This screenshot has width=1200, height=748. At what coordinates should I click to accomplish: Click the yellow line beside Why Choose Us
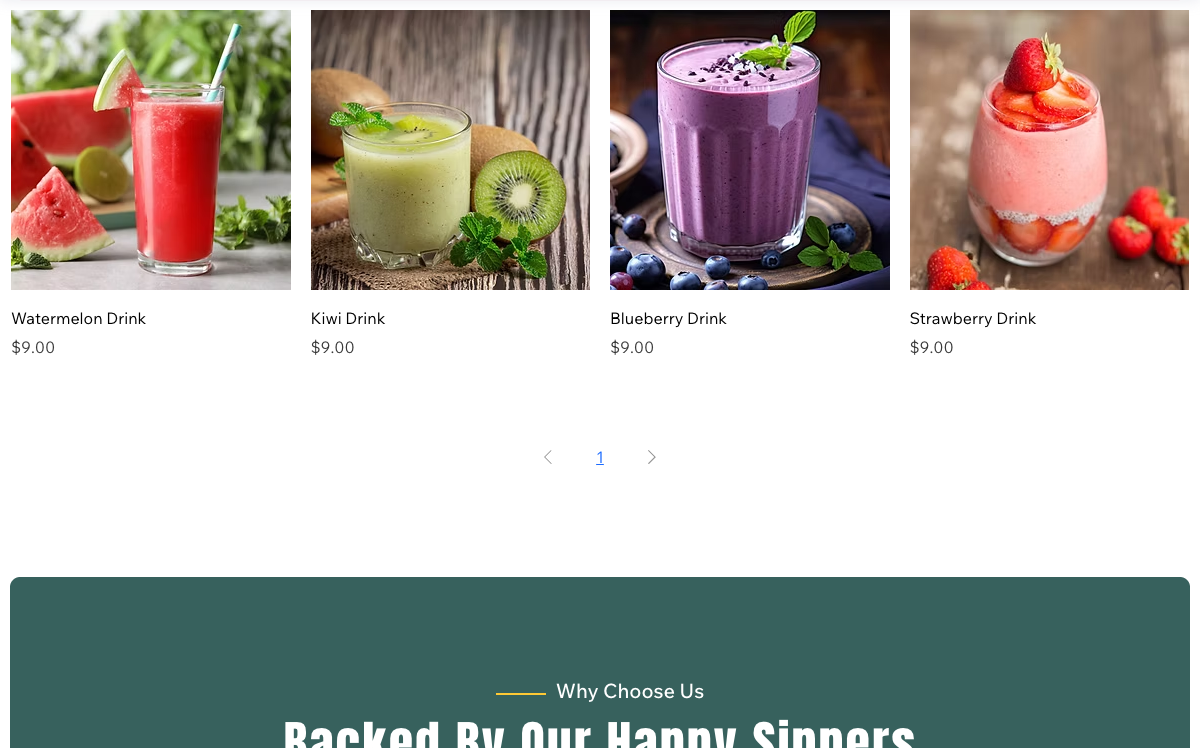click(x=521, y=693)
